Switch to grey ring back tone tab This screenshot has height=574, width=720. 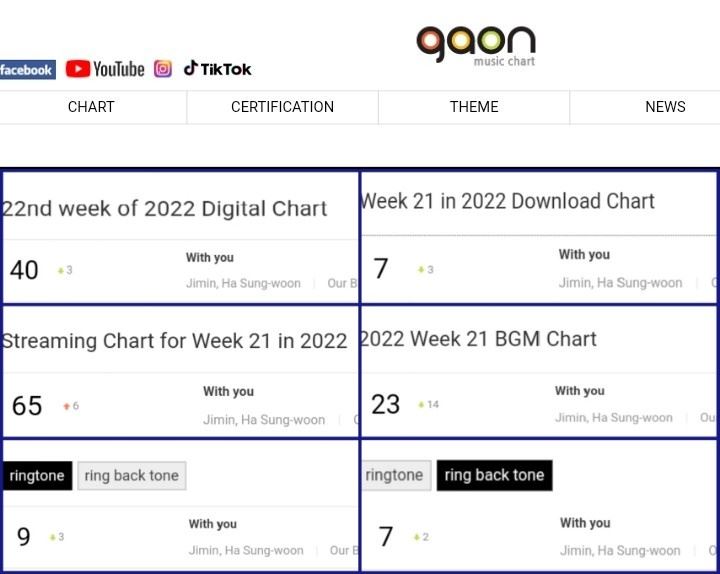(132, 476)
